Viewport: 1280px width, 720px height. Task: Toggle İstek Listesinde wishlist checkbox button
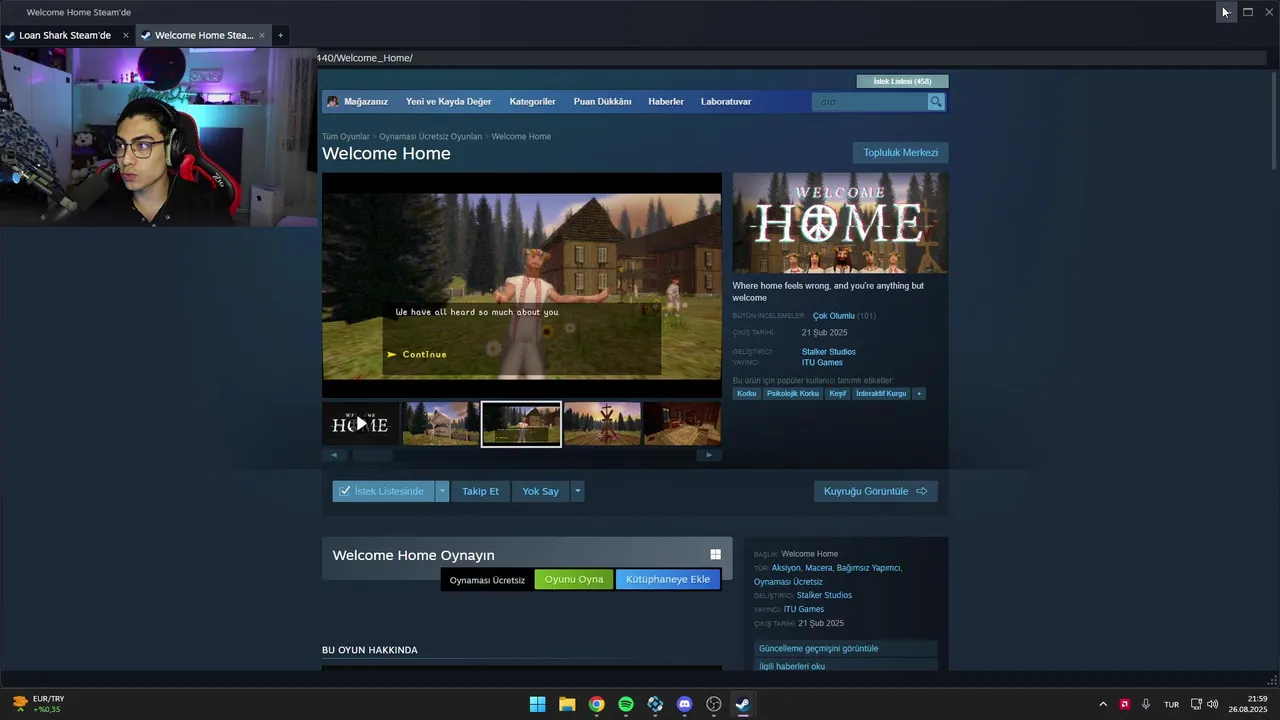tap(384, 491)
